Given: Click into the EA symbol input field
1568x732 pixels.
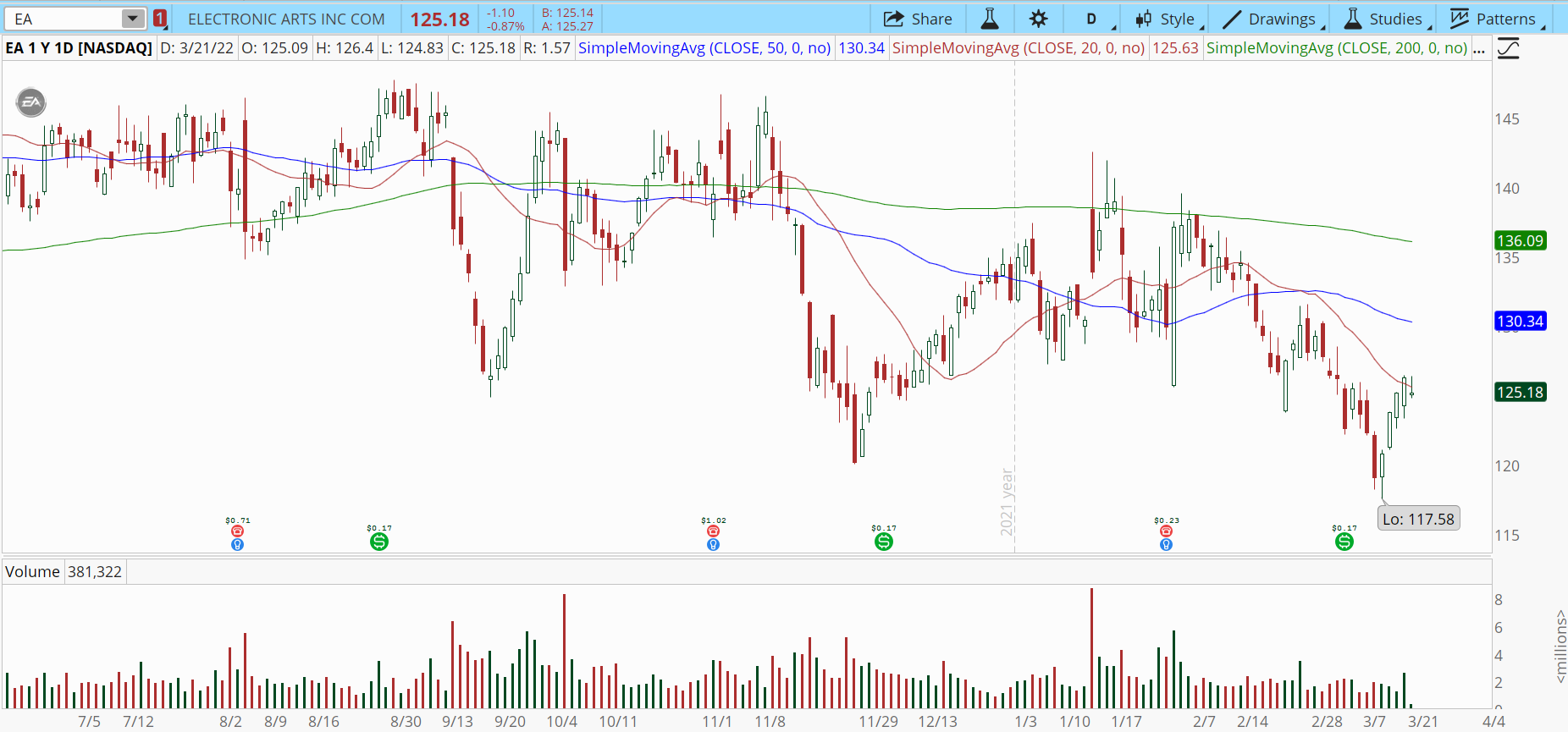Looking at the screenshot, I should click(65, 19).
